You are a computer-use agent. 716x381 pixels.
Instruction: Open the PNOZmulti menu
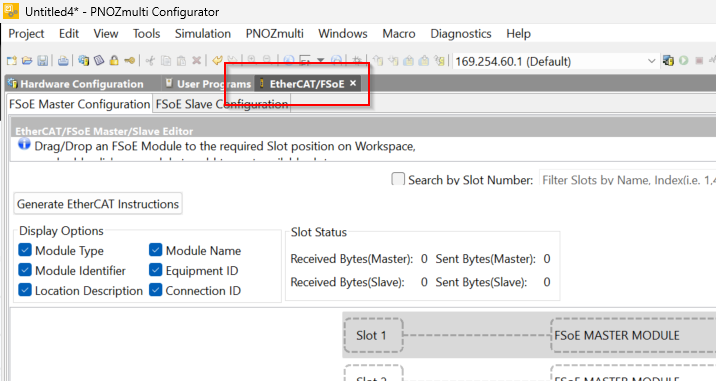coord(274,33)
